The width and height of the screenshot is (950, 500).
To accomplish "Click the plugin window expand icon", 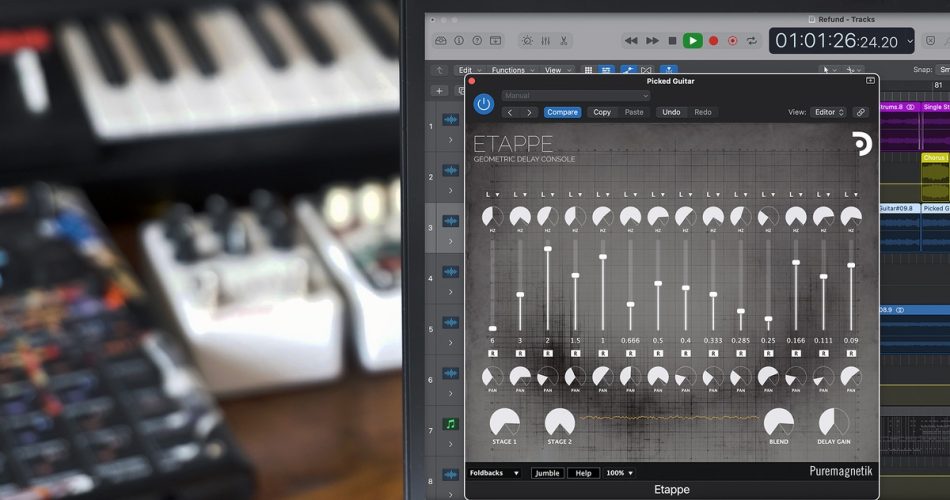I will pyautogui.click(x=870, y=81).
